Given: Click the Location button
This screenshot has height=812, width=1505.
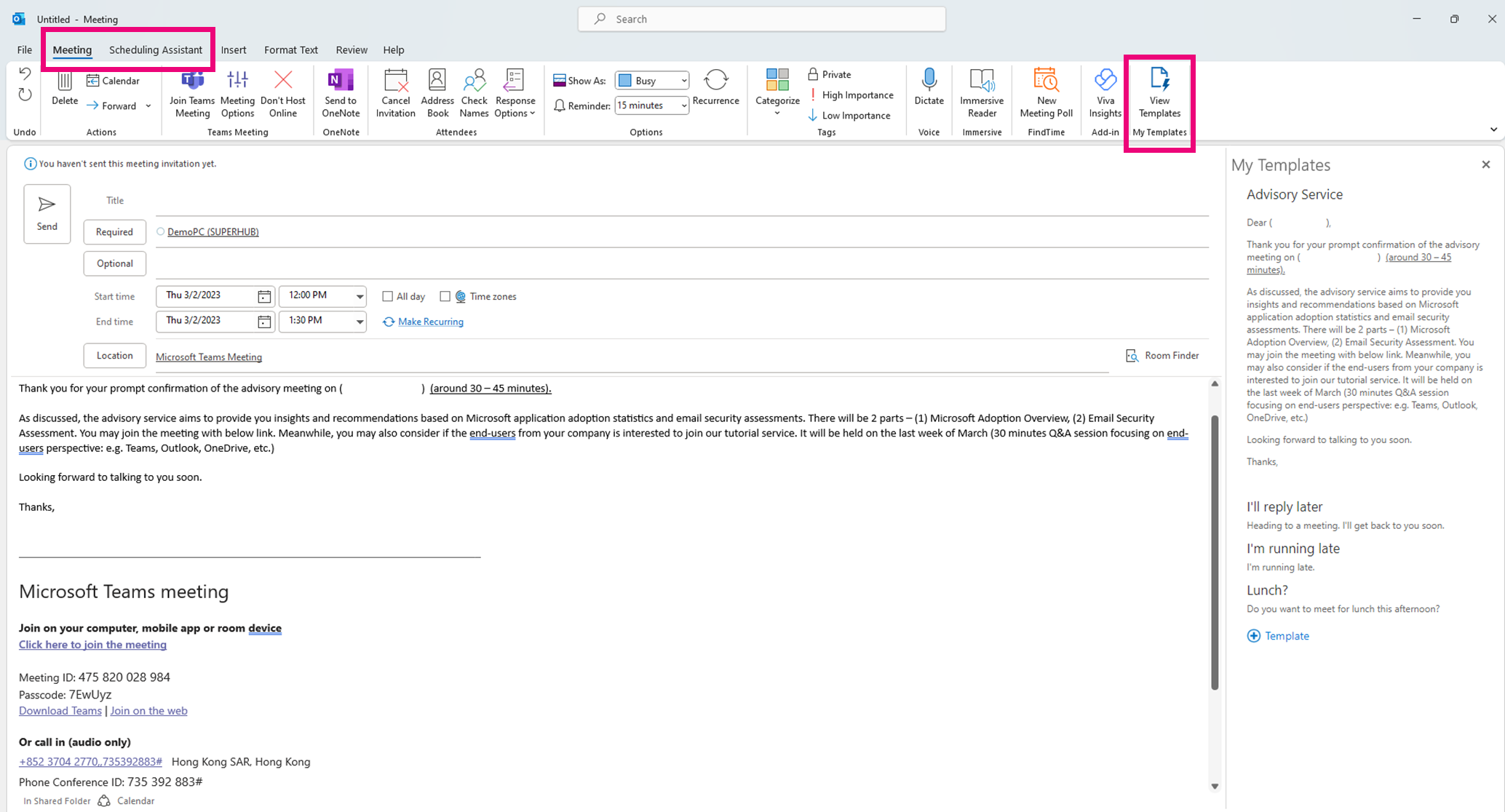Looking at the screenshot, I should point(115,355).
